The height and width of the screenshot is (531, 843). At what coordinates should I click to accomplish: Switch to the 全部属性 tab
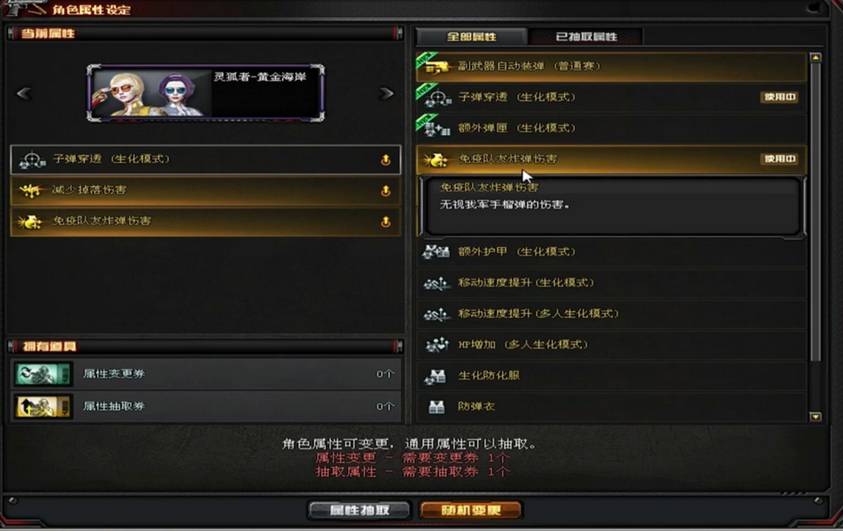coord(471,37)
